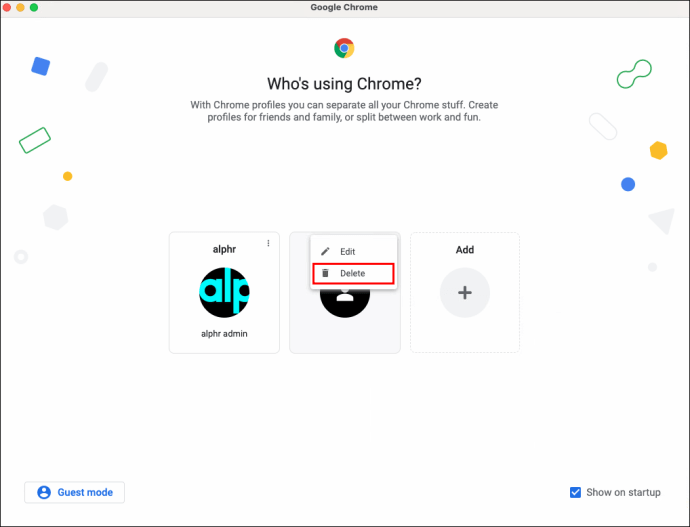Click the "alphr" profile name
This screenshot has height=527, width=690.
point(224,249)
